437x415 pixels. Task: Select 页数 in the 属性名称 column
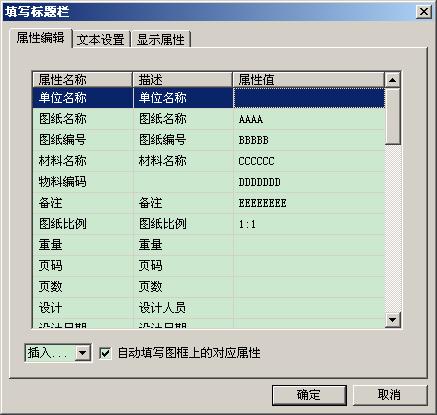click(x=83, y=287)
